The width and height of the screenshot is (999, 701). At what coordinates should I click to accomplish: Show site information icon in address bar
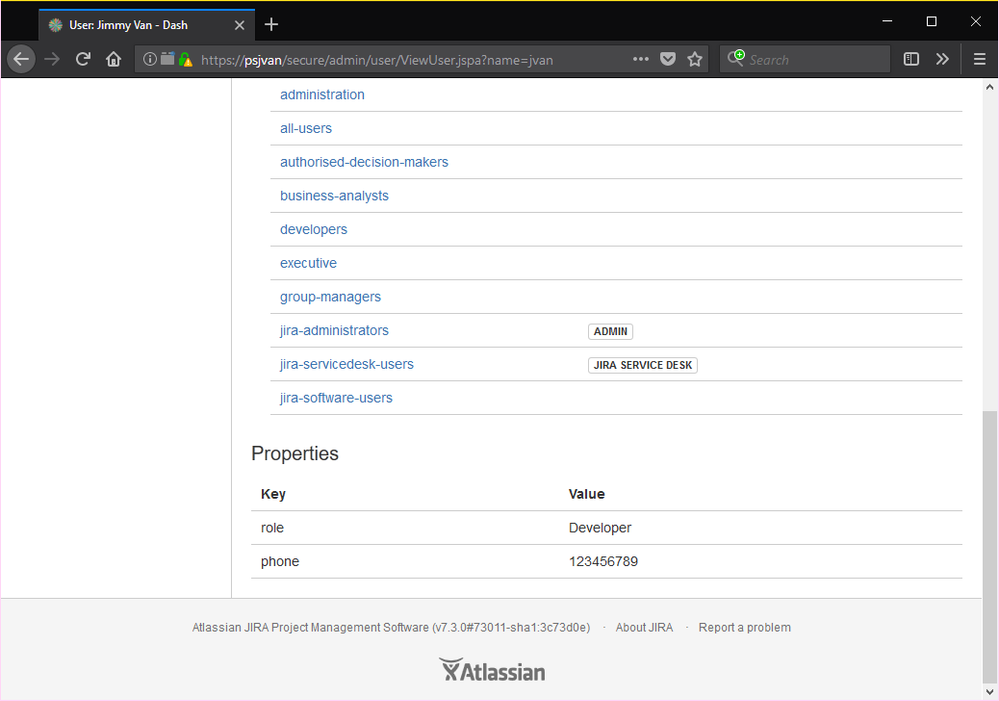(149, 59)
